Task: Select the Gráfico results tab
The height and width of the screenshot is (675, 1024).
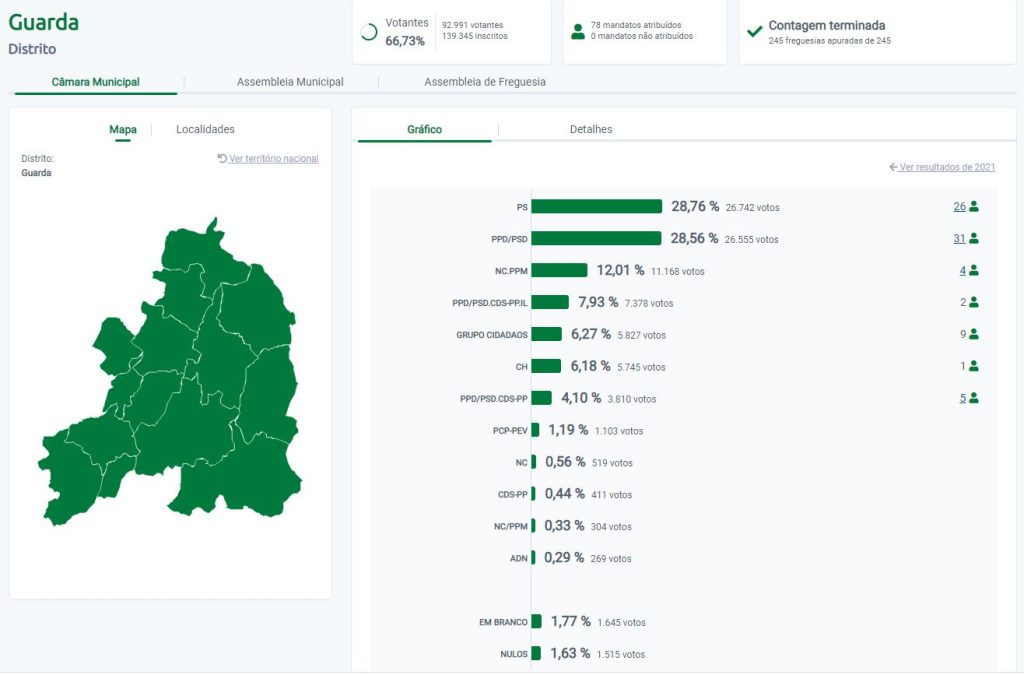Action: (x=424, y=129)
